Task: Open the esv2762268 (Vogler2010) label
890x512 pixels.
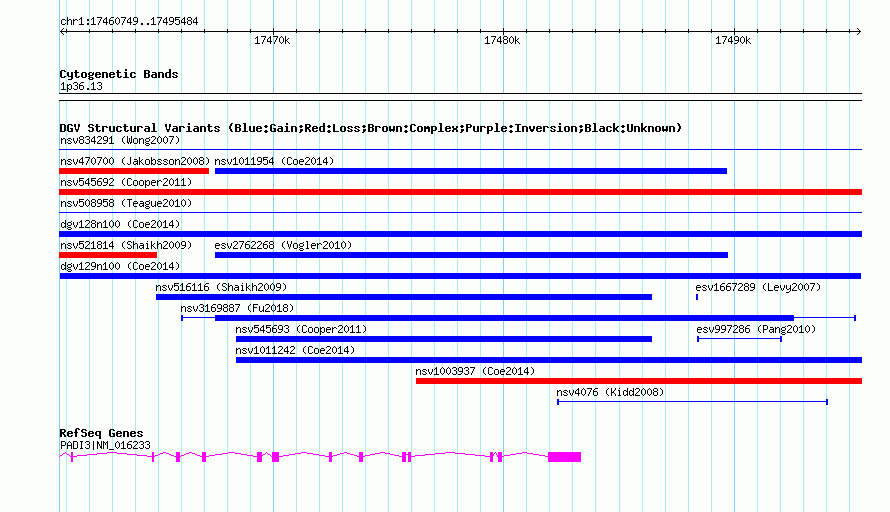Action: point(283,245)
